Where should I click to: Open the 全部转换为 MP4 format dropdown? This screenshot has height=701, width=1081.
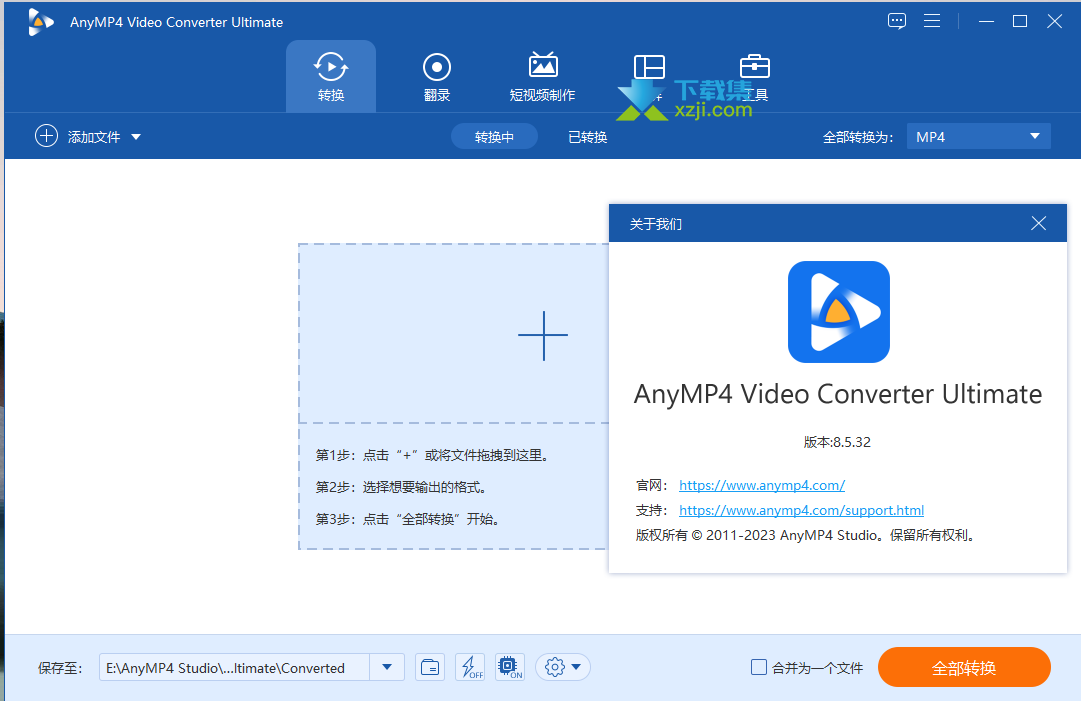tap(978, 136)
